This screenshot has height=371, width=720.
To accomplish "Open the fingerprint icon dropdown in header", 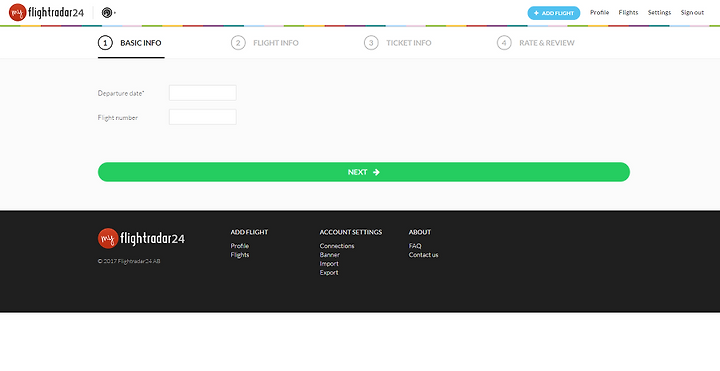I will point(108,13).
